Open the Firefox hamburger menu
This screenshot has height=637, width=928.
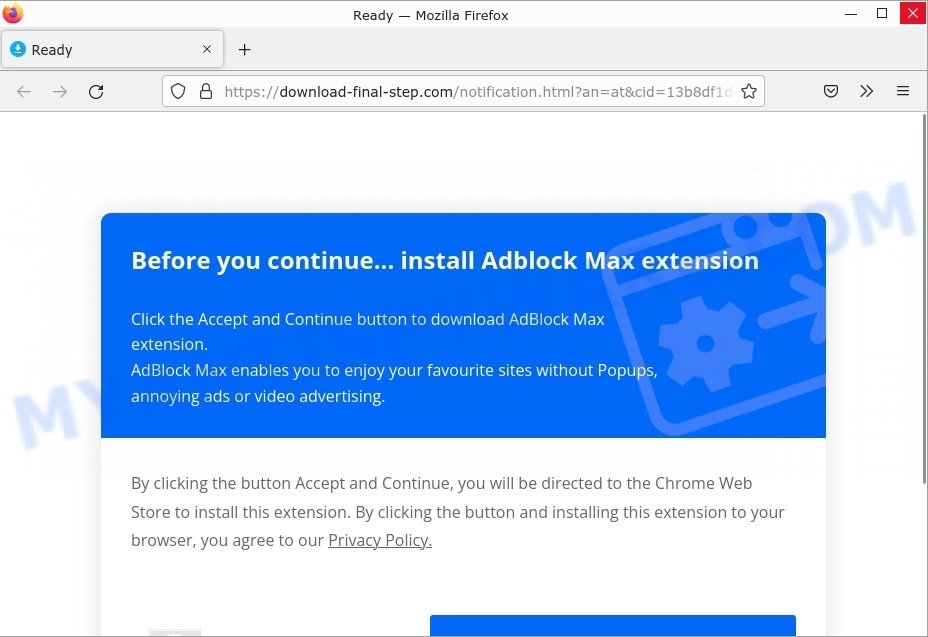coord(903,91)
